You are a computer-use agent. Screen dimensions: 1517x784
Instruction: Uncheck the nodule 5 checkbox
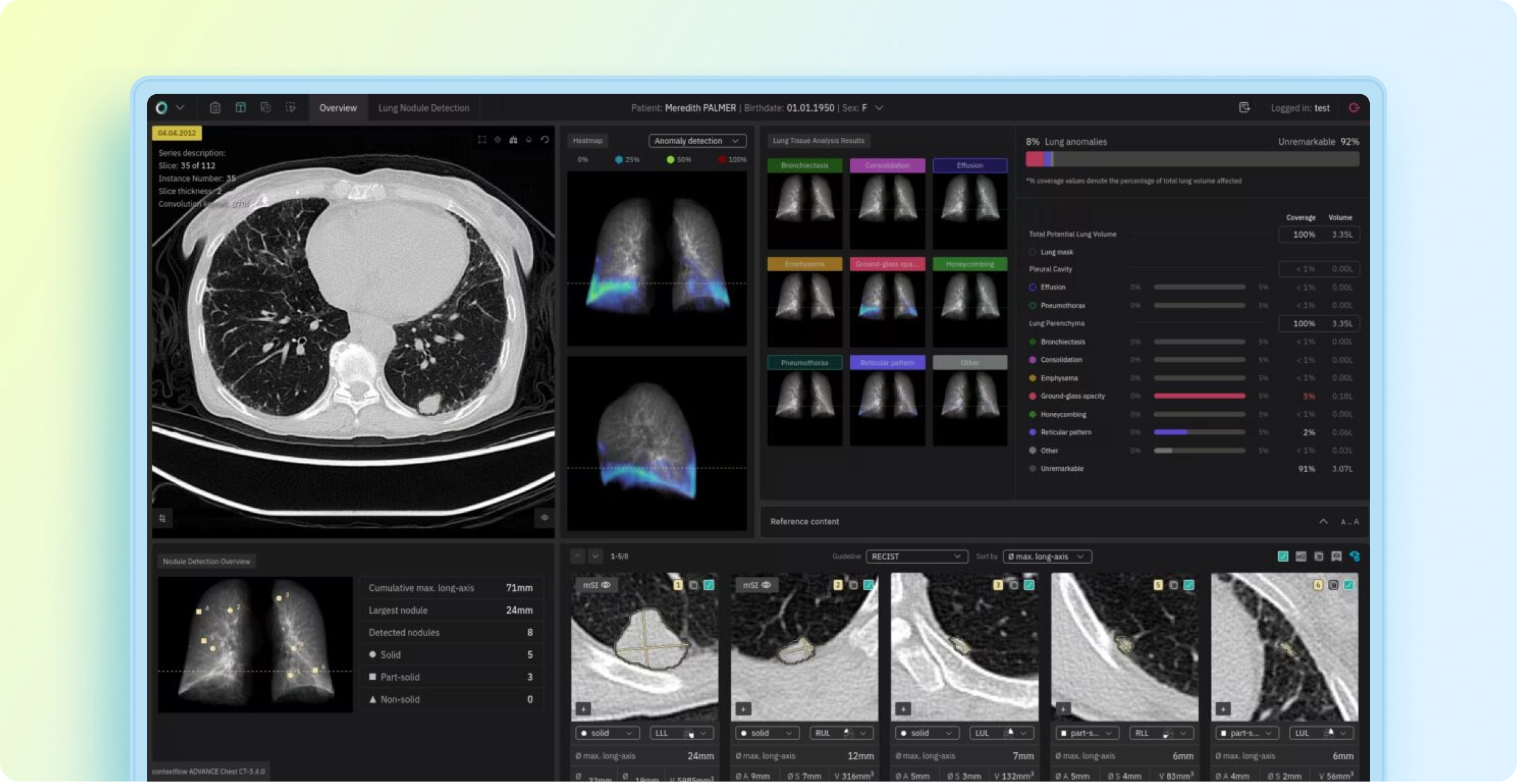(1189, 585)
